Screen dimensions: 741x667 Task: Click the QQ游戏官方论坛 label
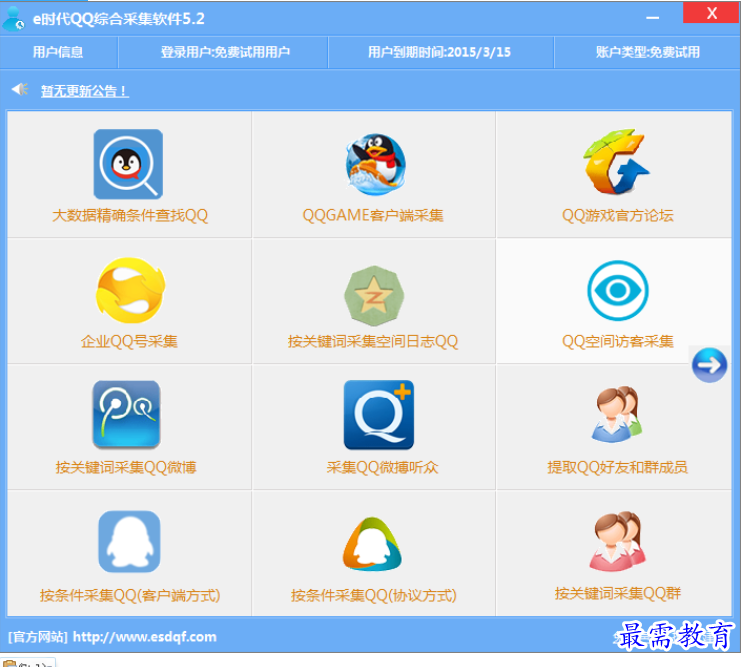[x=617, y=216]
